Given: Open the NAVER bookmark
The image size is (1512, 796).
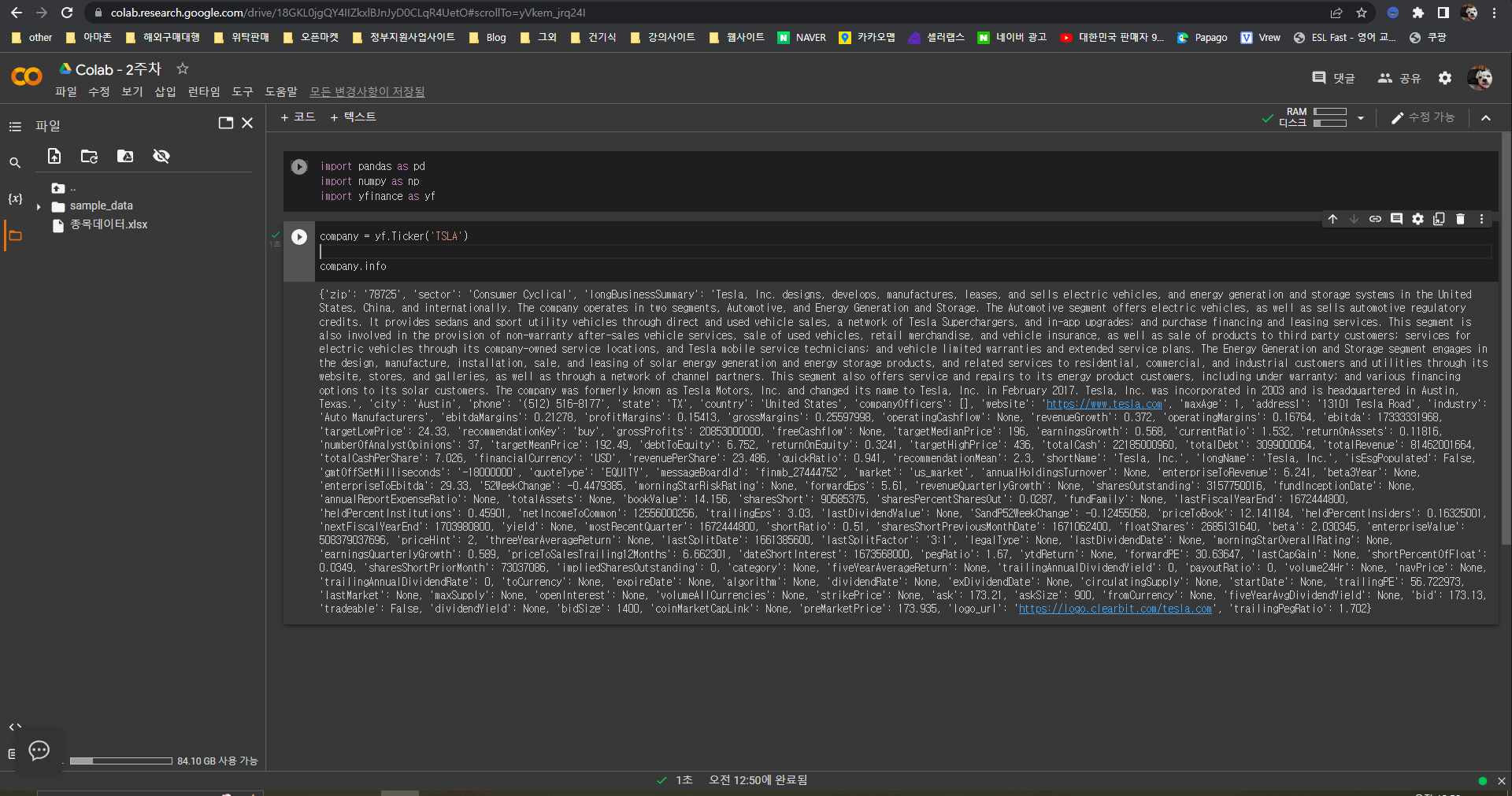Looking at the screenshot, I should coord(802,38).
